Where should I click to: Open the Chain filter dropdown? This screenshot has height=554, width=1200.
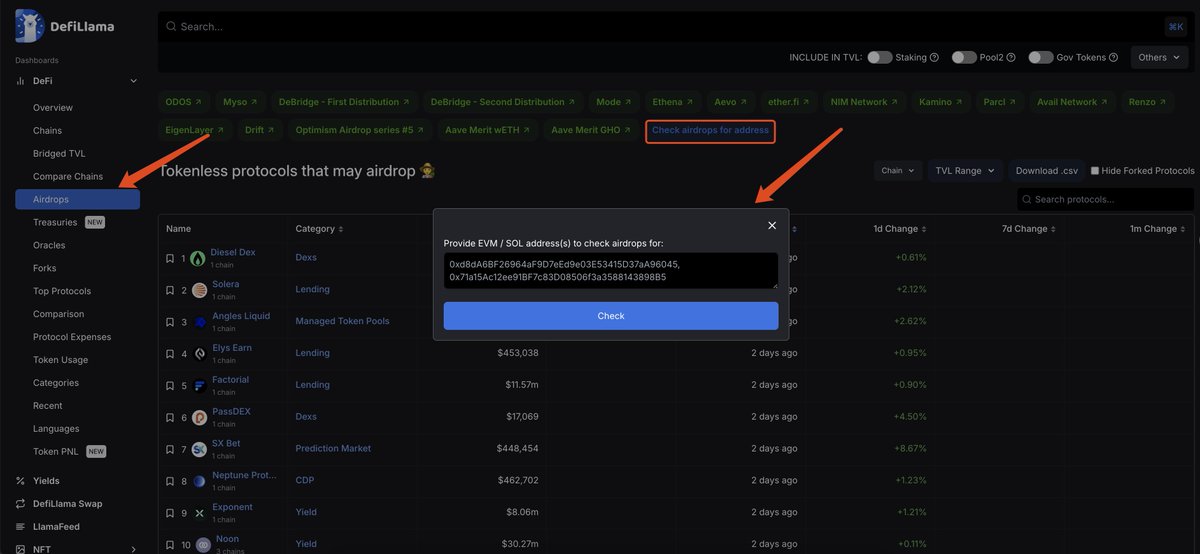898,171
